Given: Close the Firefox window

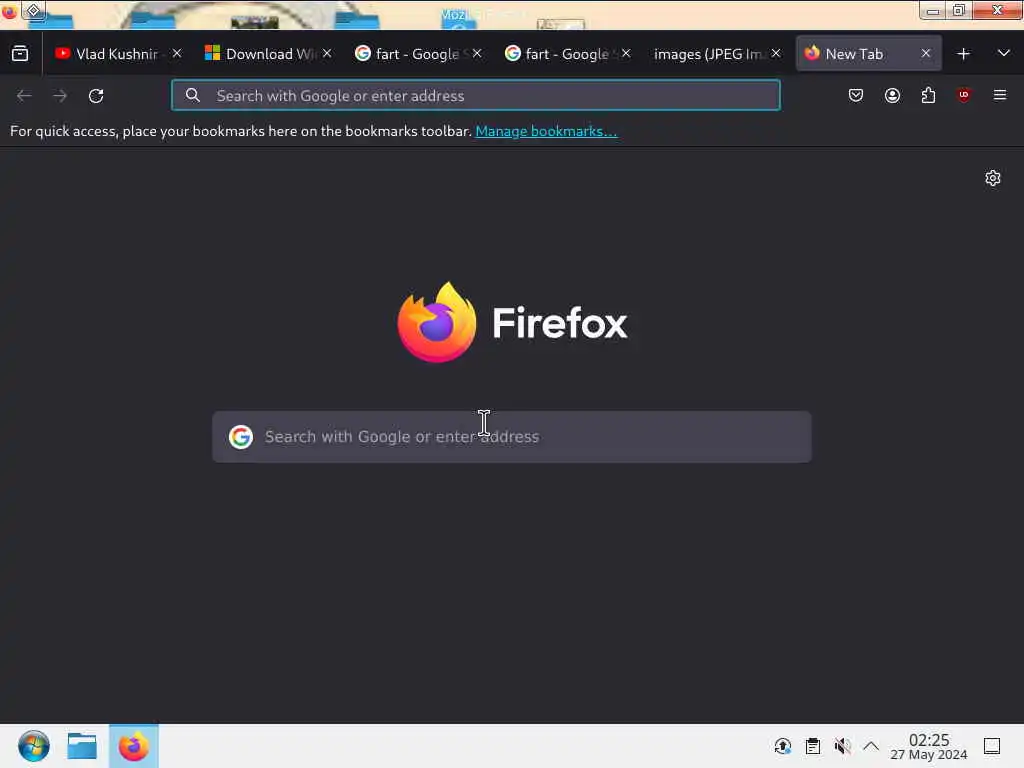Looking at the screenshot, I should [997, 10].
